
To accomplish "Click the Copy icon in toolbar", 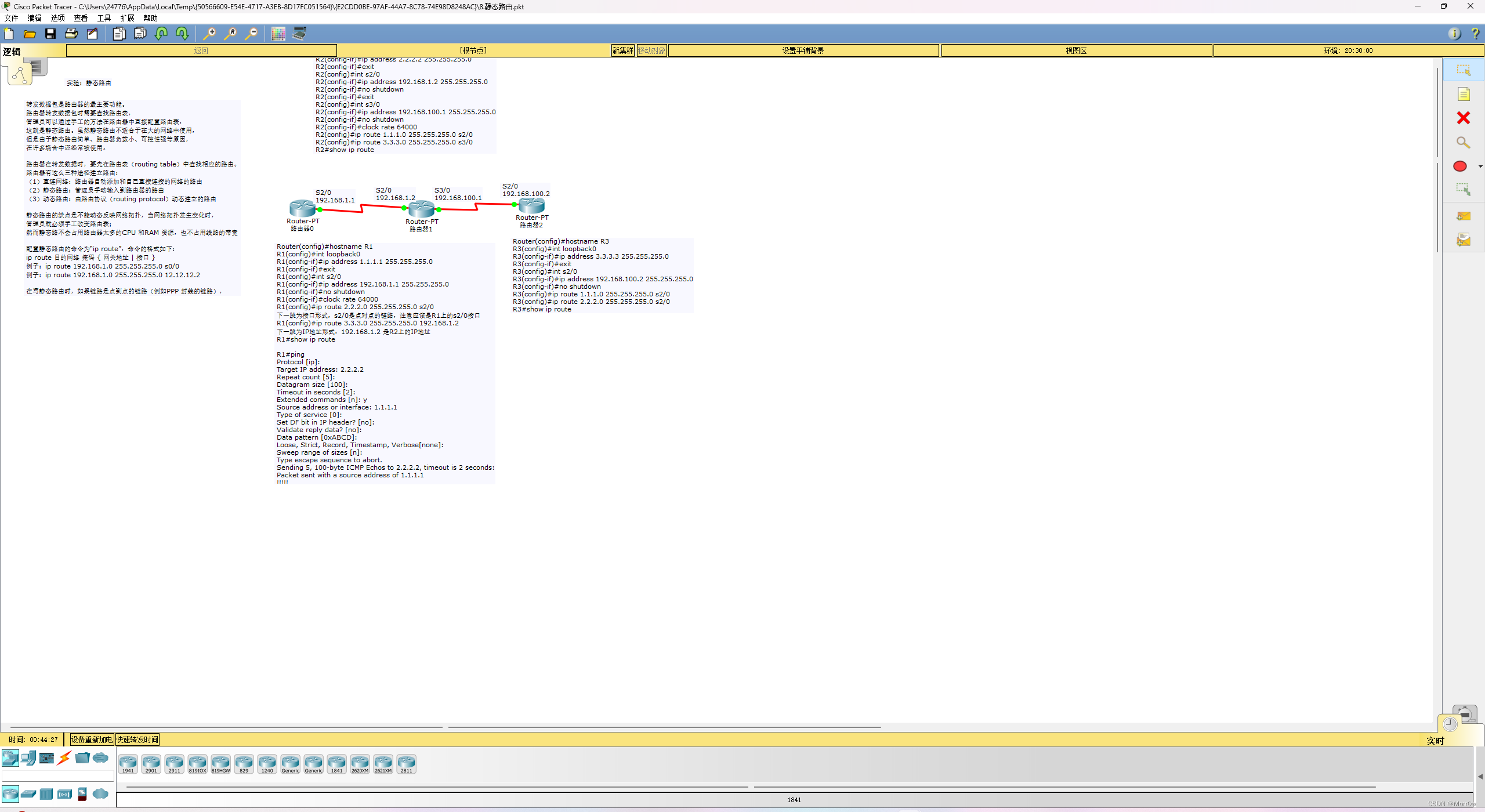I will coord(119,34).
